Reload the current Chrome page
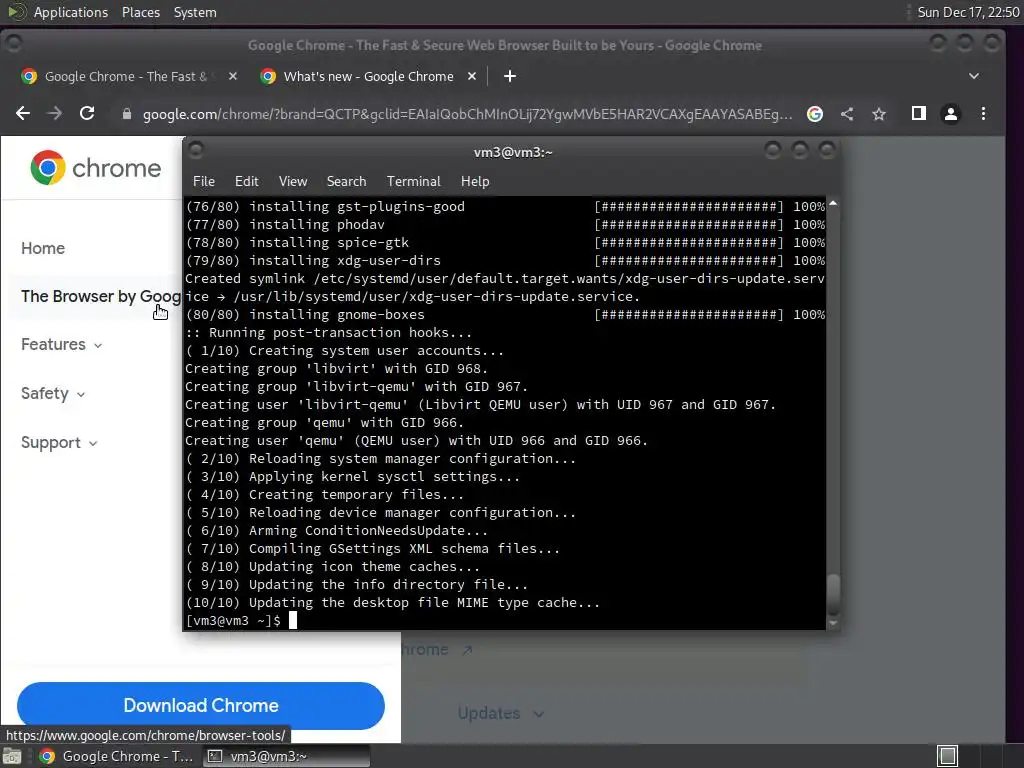The image size is (1024, 768). [x=87, y=114]
